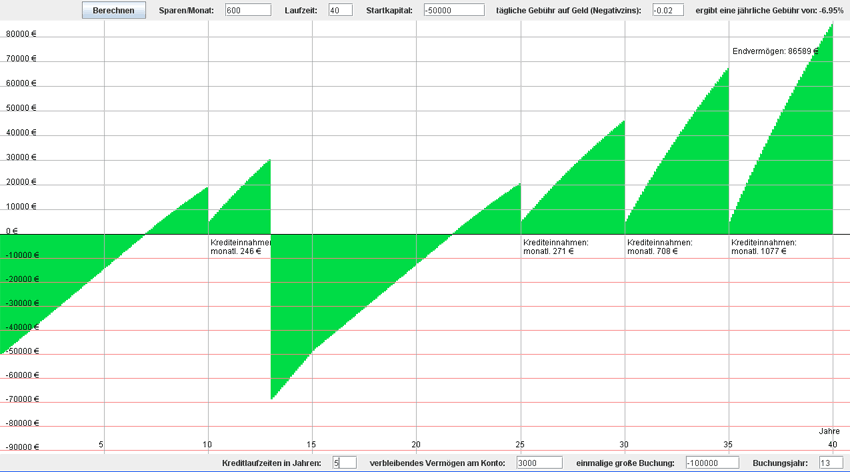Click the Berechnen button
Screen dimensions: 850x472
tap(113, 10)
